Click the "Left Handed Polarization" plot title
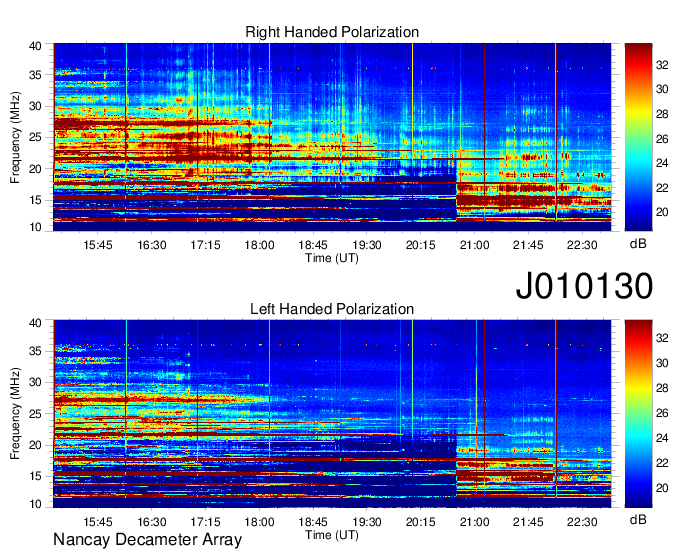Viewport: 680px width, 552px height. [332, 309]
